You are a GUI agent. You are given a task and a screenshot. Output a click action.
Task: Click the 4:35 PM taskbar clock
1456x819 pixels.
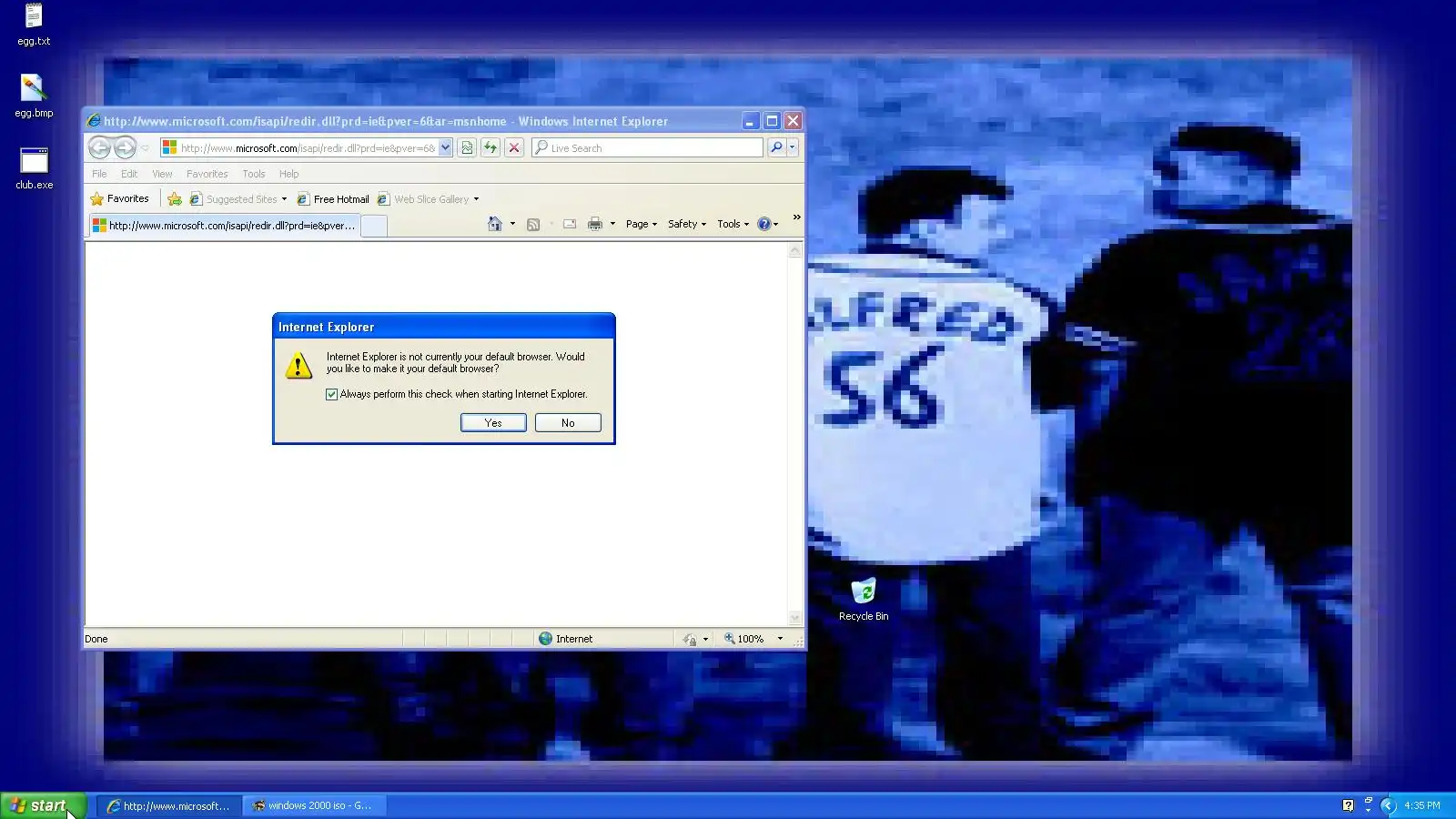click(1421, 805)
